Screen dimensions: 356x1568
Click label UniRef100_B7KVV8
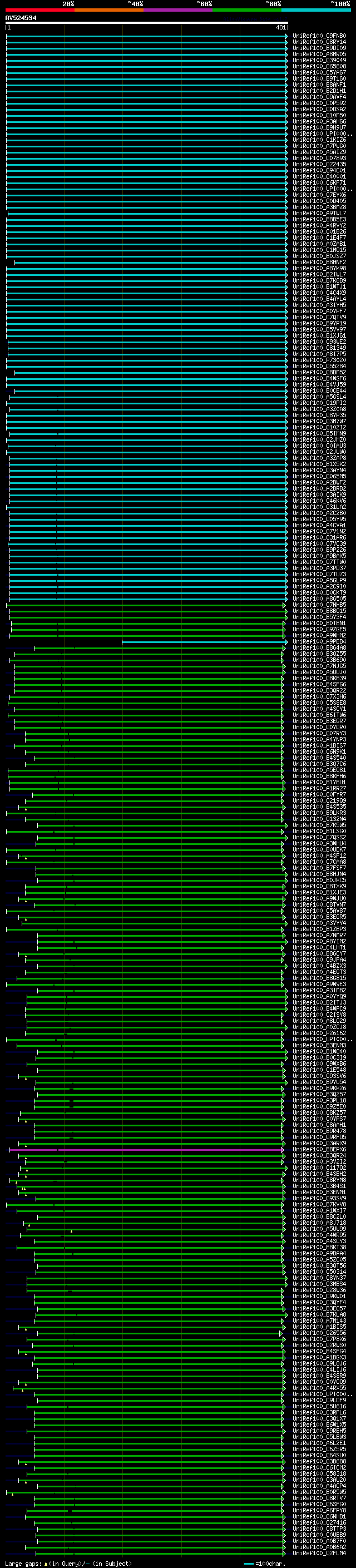pos(319,1205)
